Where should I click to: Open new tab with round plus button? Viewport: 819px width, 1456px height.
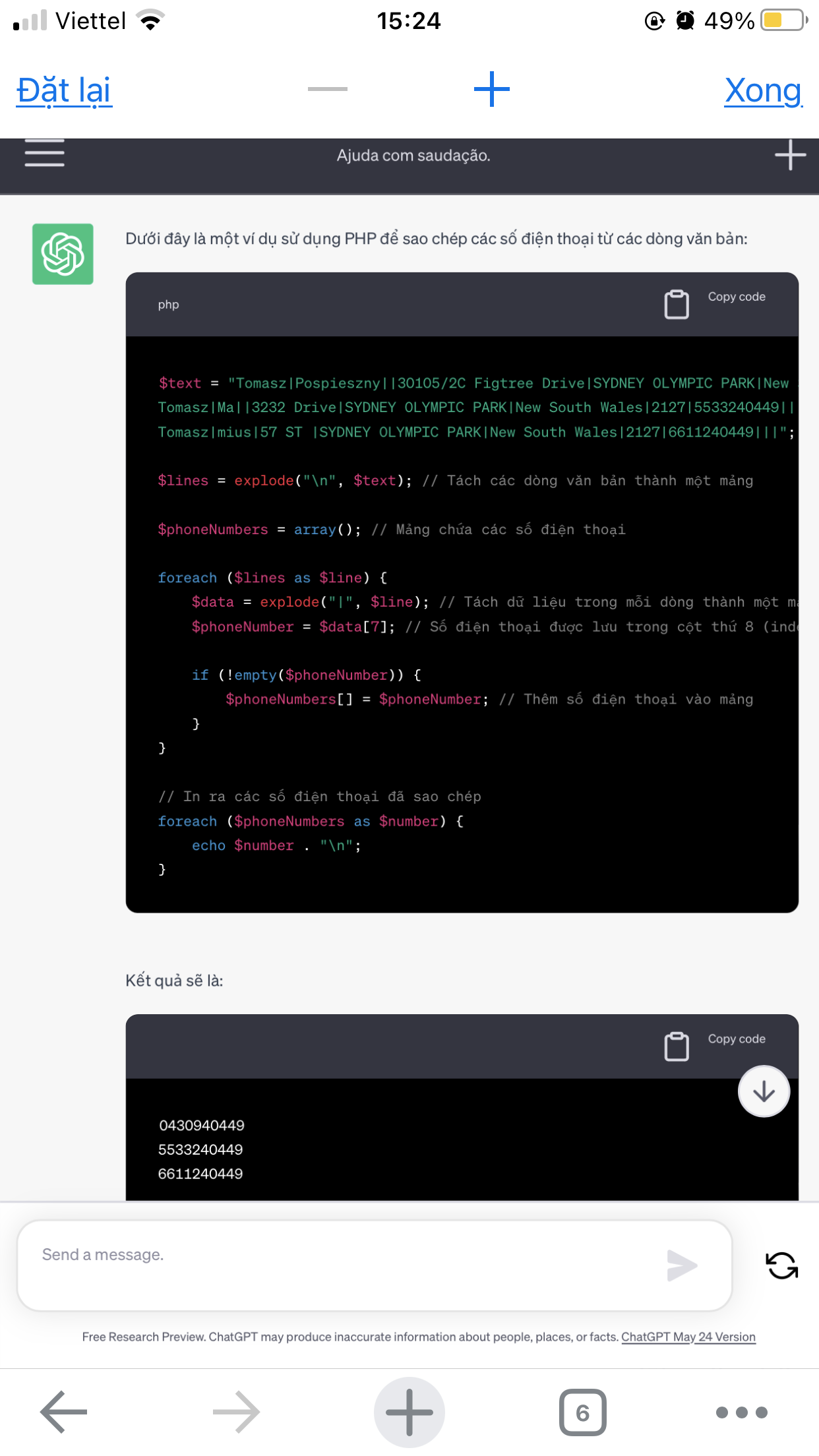409,1412
